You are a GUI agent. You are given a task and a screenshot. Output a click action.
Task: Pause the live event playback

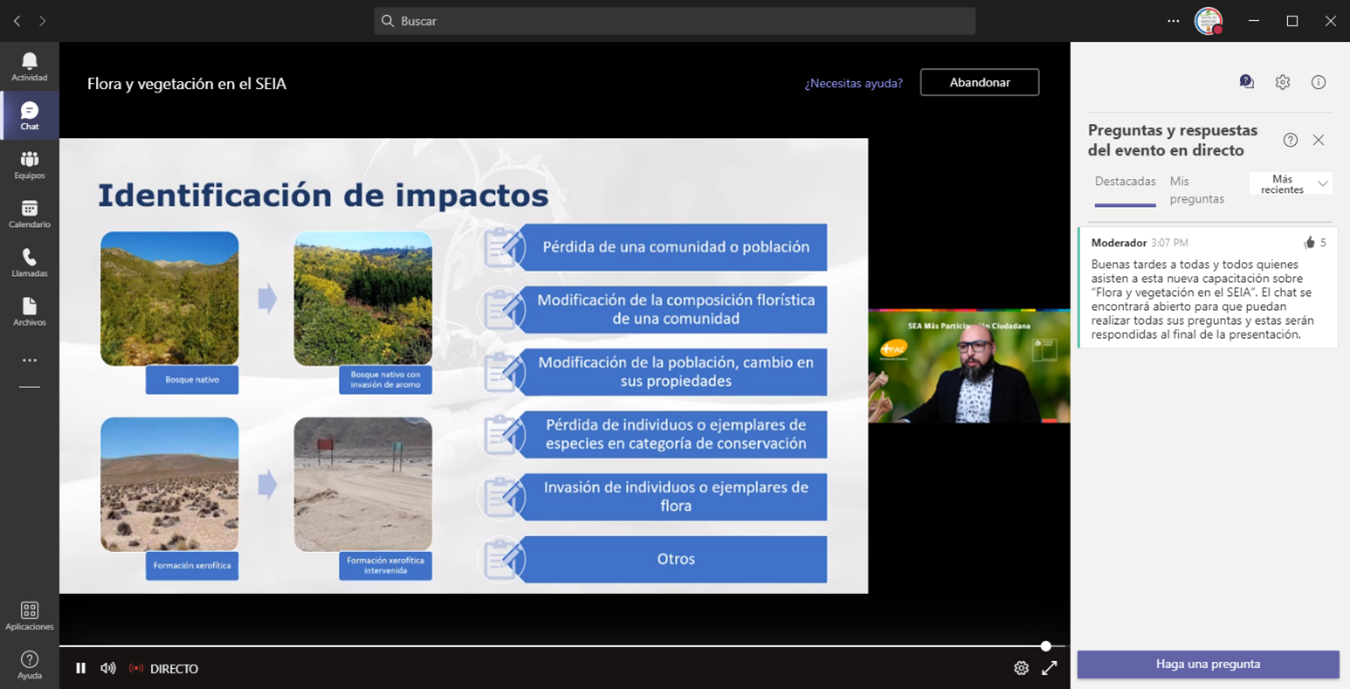[81, 668]
